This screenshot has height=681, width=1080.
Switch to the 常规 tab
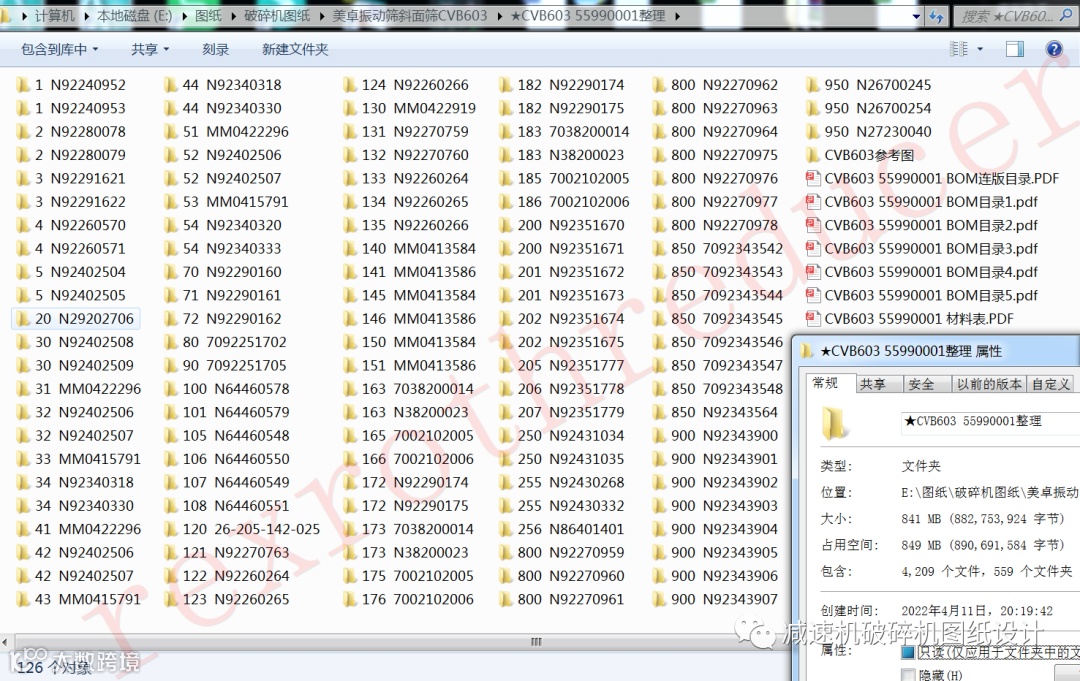[826, 382]
